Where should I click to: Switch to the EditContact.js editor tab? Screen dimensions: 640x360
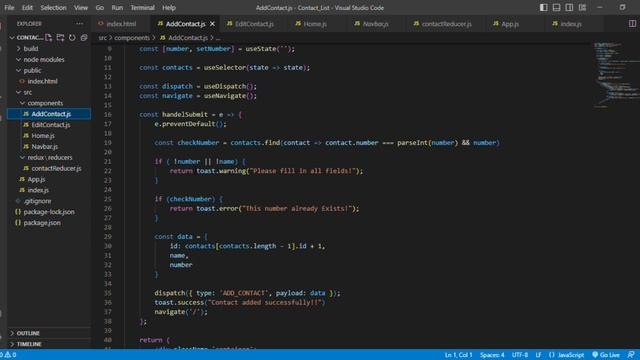tap(254, 24)
